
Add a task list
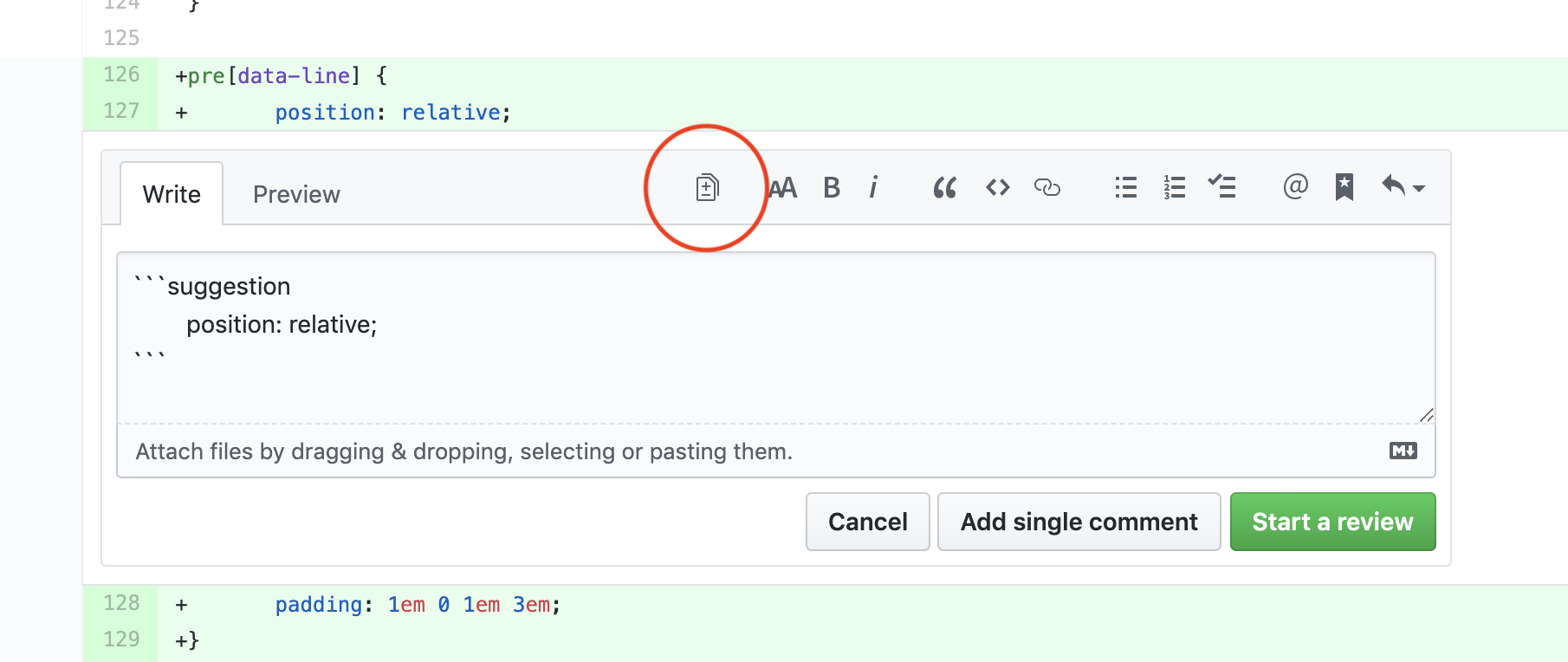click(x=1222, y=186)
